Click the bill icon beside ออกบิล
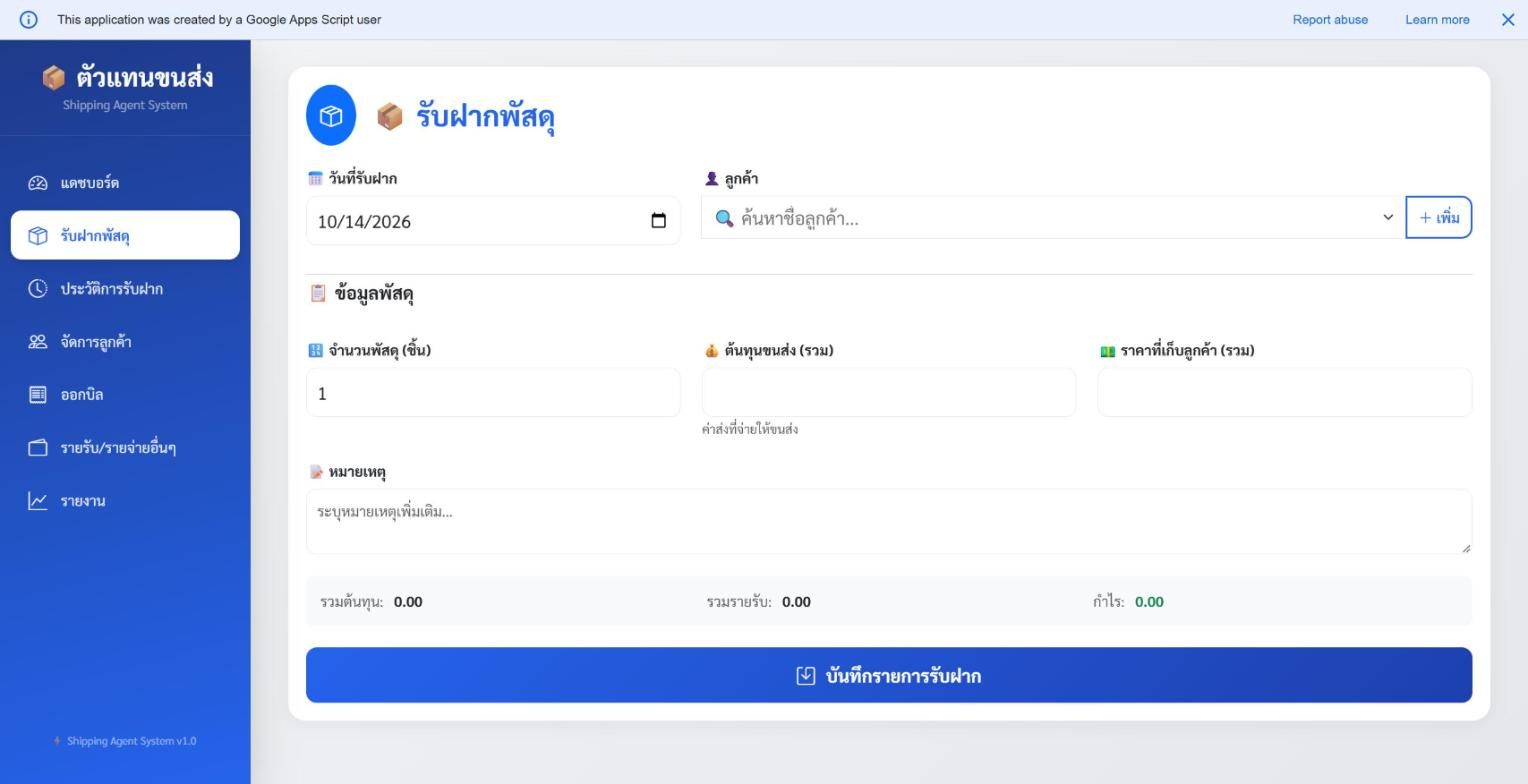The width and height of the screenshot is (1528, 784). [38, 395]
